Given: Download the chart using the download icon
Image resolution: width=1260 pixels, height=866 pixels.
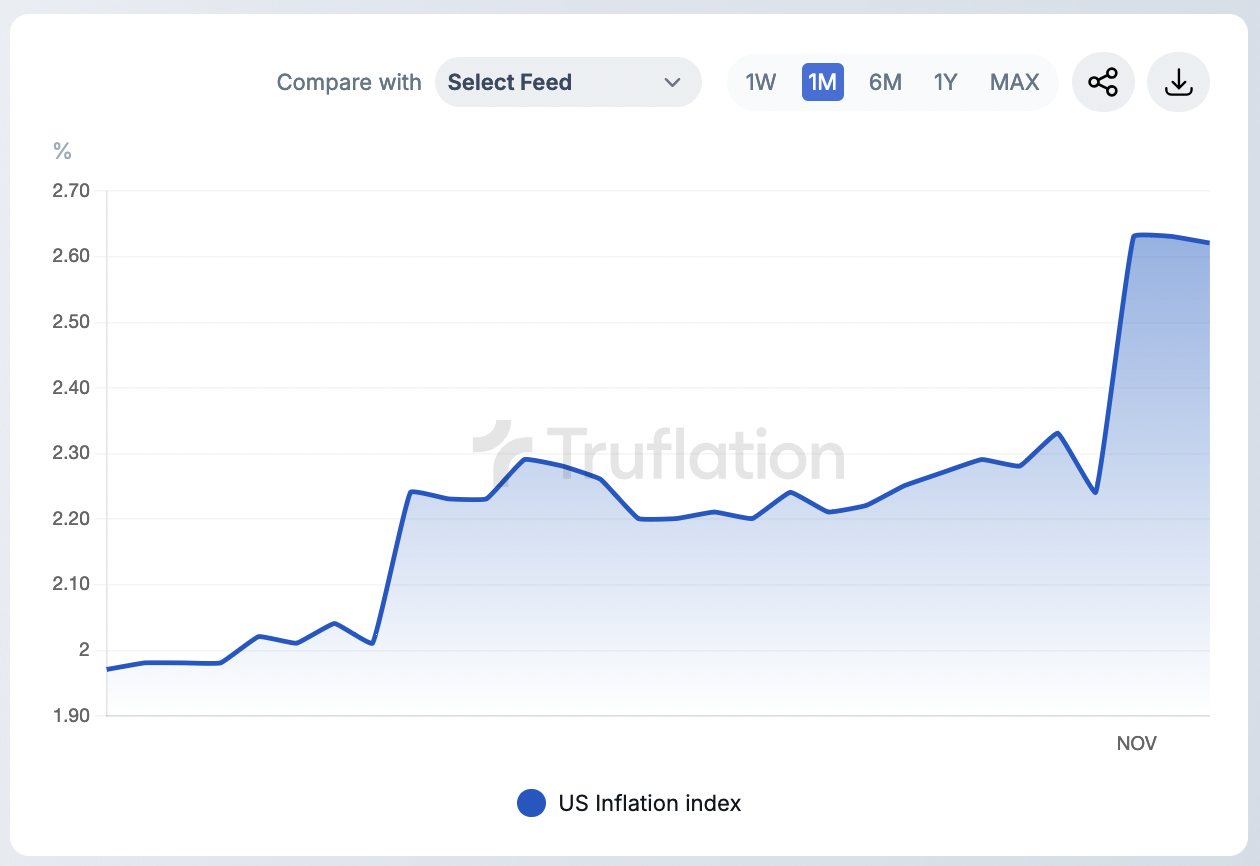Looking at the screenshot, I should tap(1179, 82).
